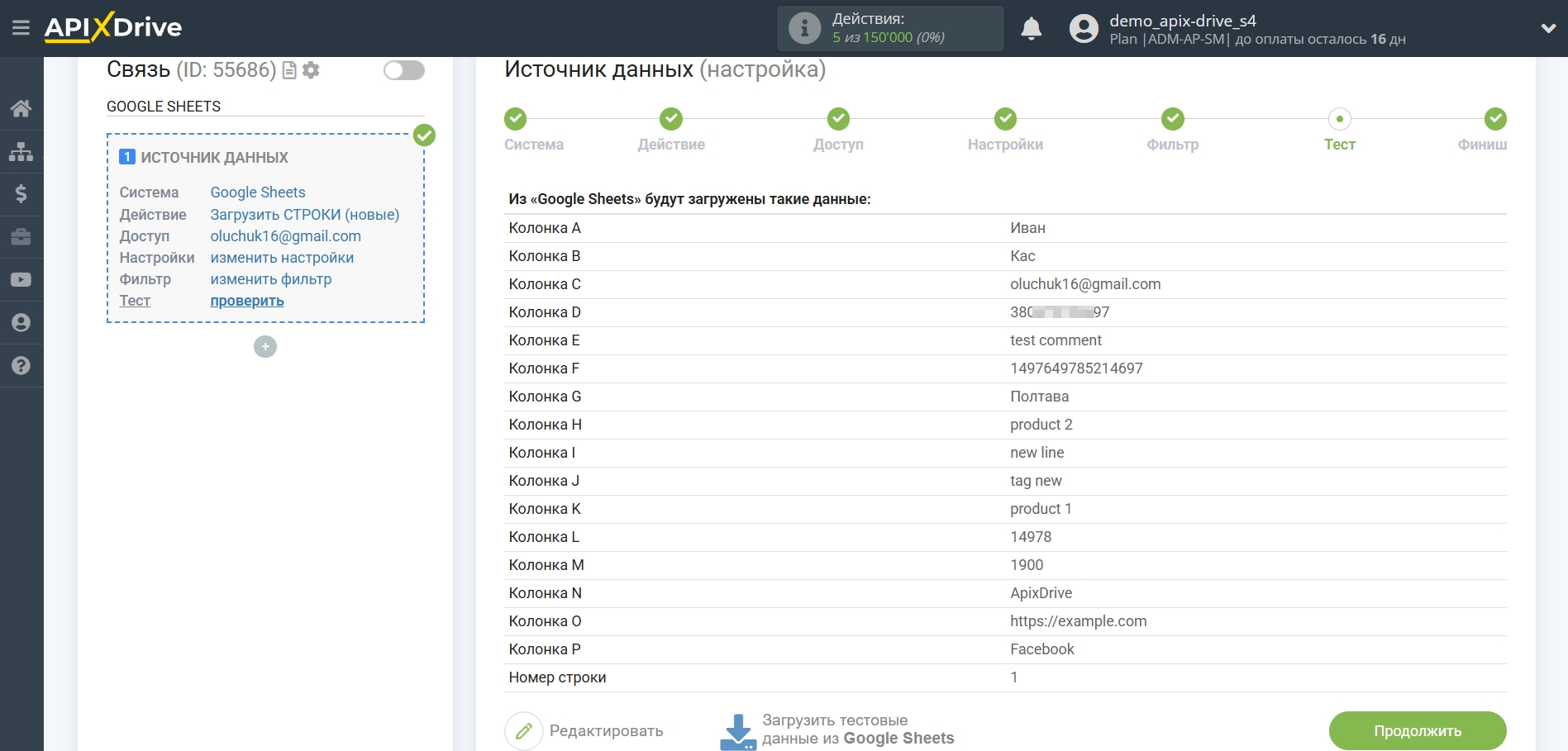Select the Колонка G value Полтава
The width and height of the screenshot is (1568, 751).
click(x=1039, y=397)
